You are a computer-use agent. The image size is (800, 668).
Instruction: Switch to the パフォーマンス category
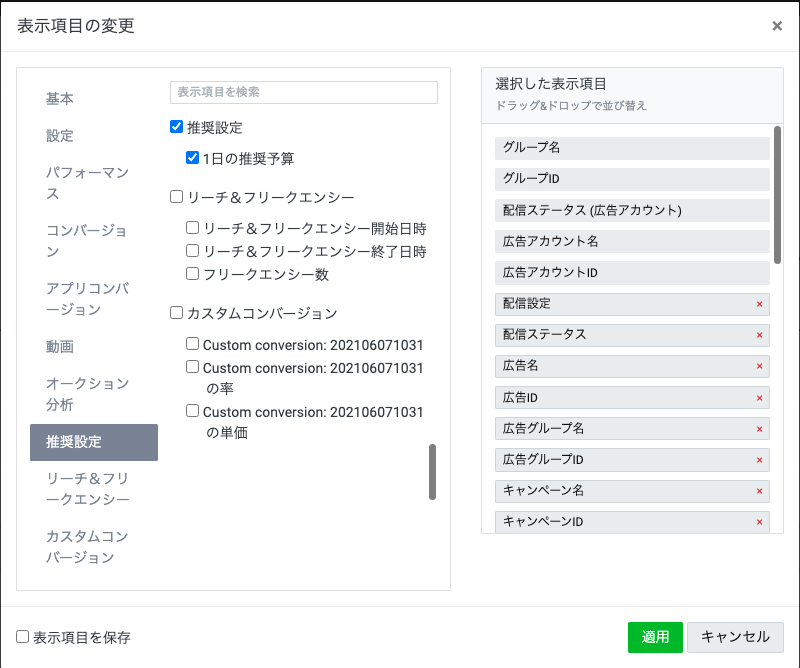point(88,183)
